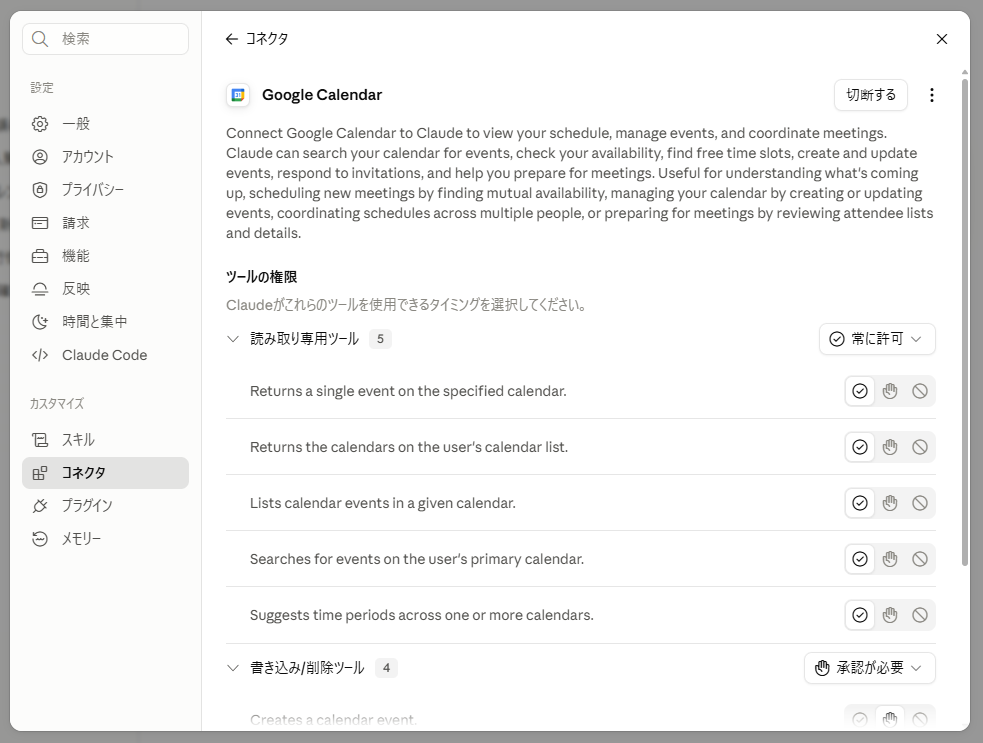This screenshot has width=983, height=743.
Task: Require approval for 'Lists calendar events'
Action: pyautogui.click(x=890, y=503)
